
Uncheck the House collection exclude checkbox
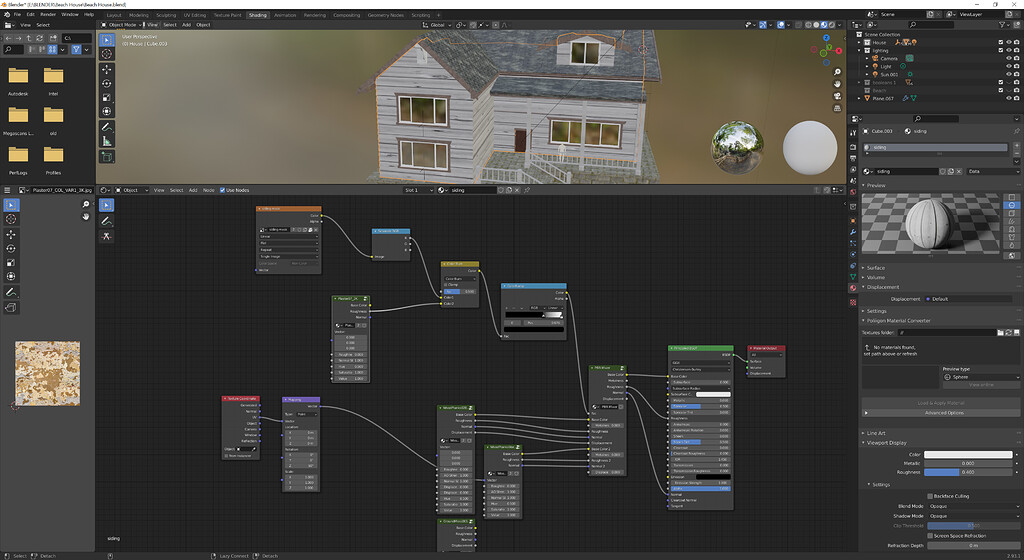[1000, 42]
